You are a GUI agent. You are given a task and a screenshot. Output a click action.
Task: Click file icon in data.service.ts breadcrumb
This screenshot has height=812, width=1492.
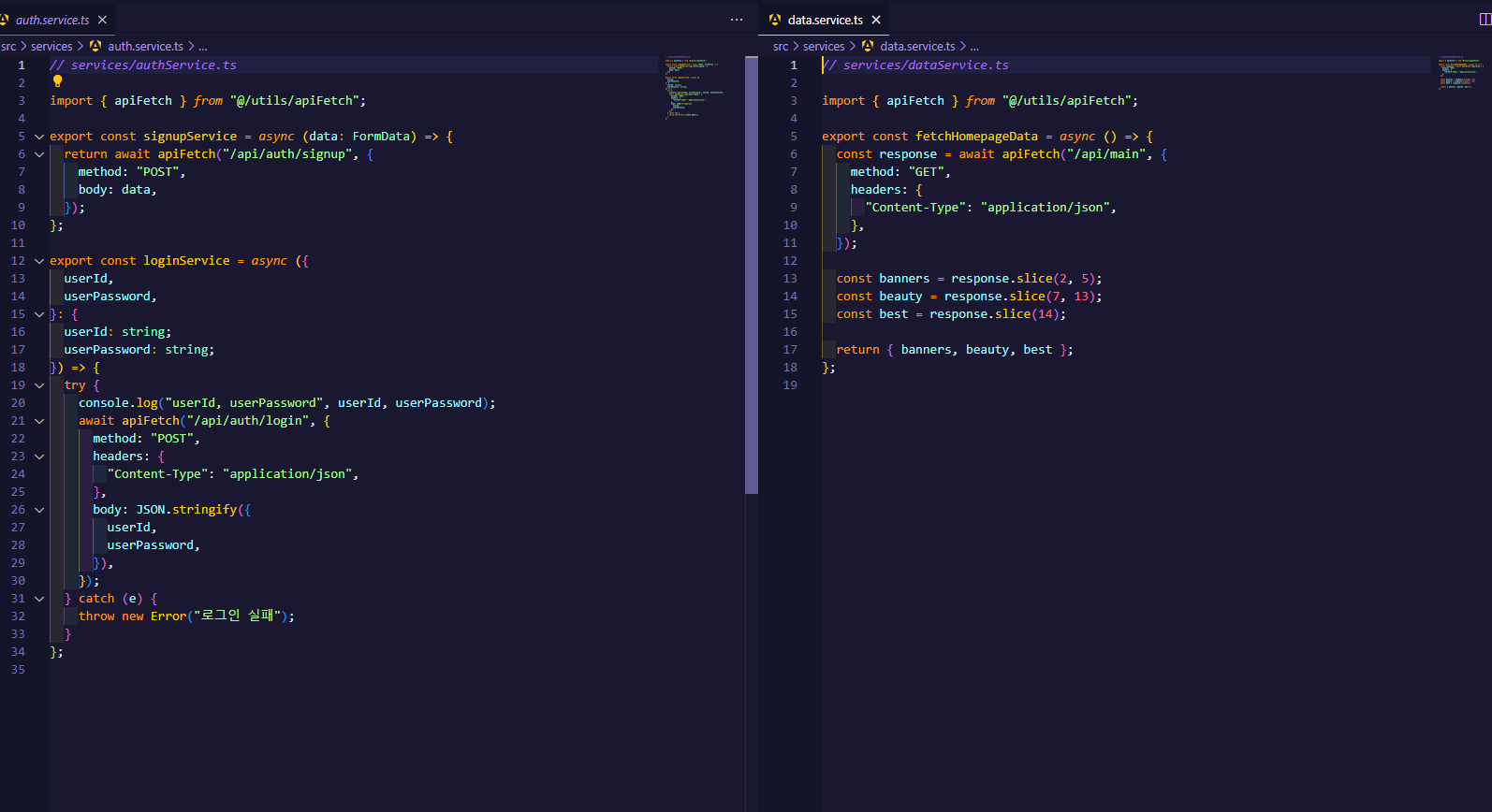[x=868, y=46]
